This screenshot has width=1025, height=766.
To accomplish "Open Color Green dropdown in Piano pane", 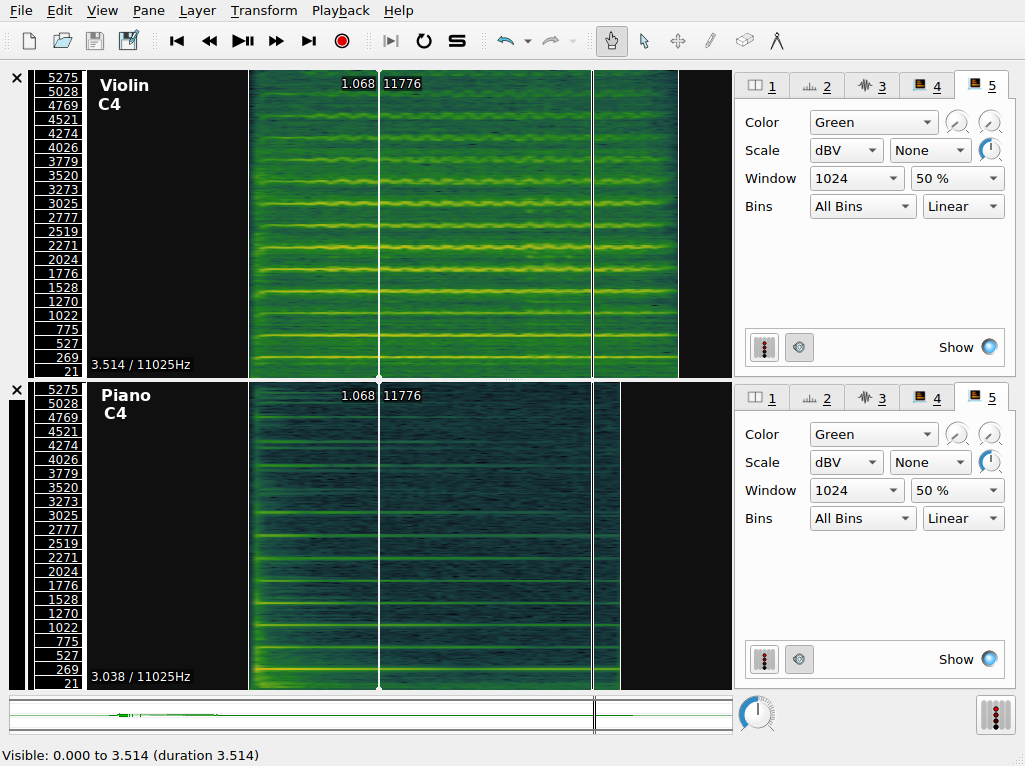I will 873,434.
